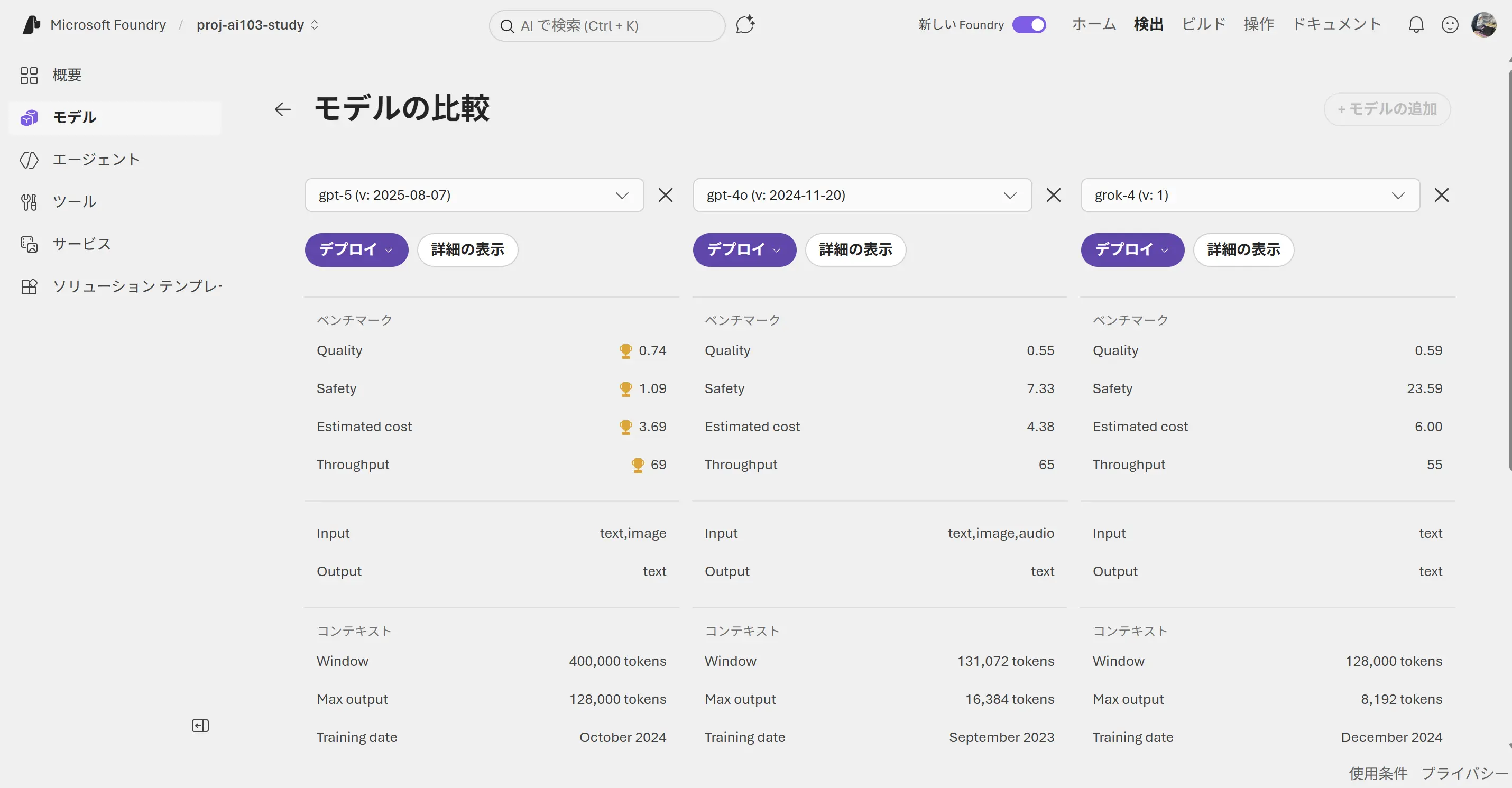
Task: Click the user profile avatar
Action: [x=1483, y=25]
